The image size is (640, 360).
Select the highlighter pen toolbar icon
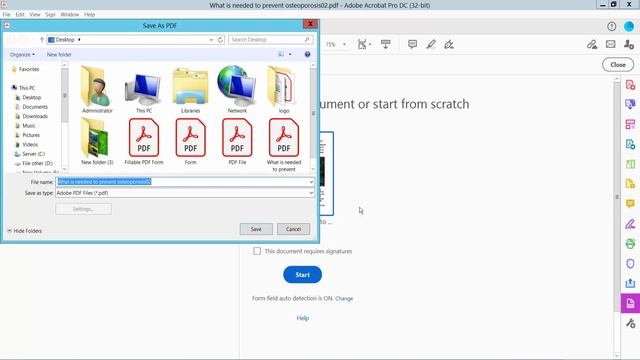point(431,44)
